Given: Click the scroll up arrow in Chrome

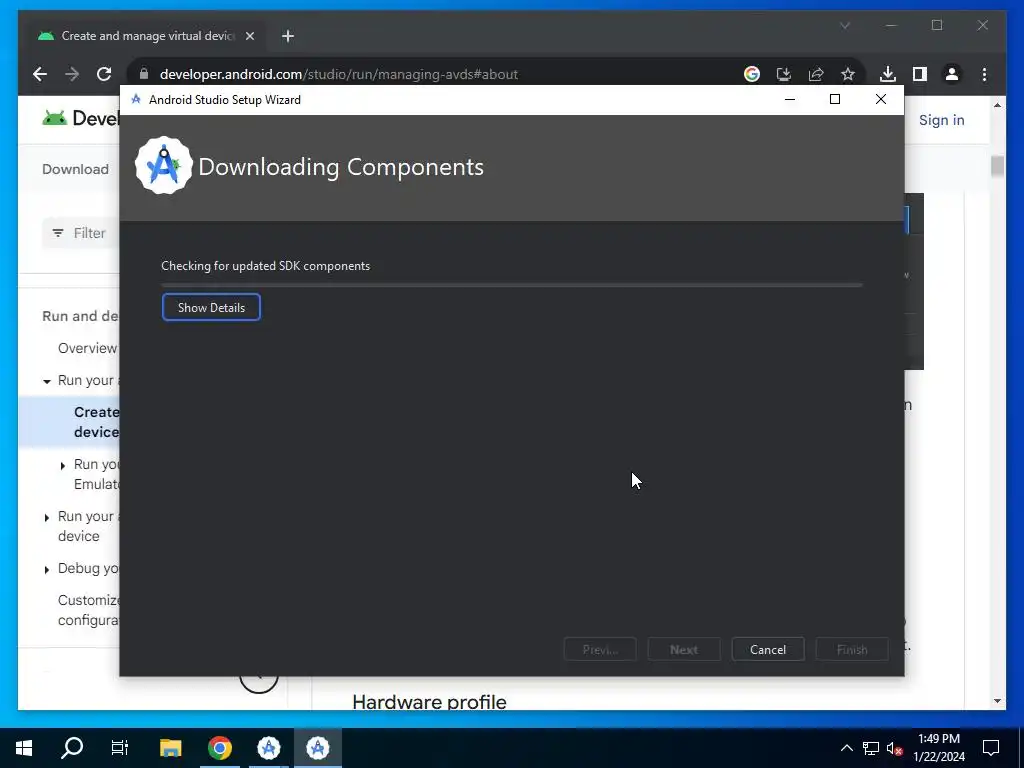Looking at the screenshot, I should 997,105.
